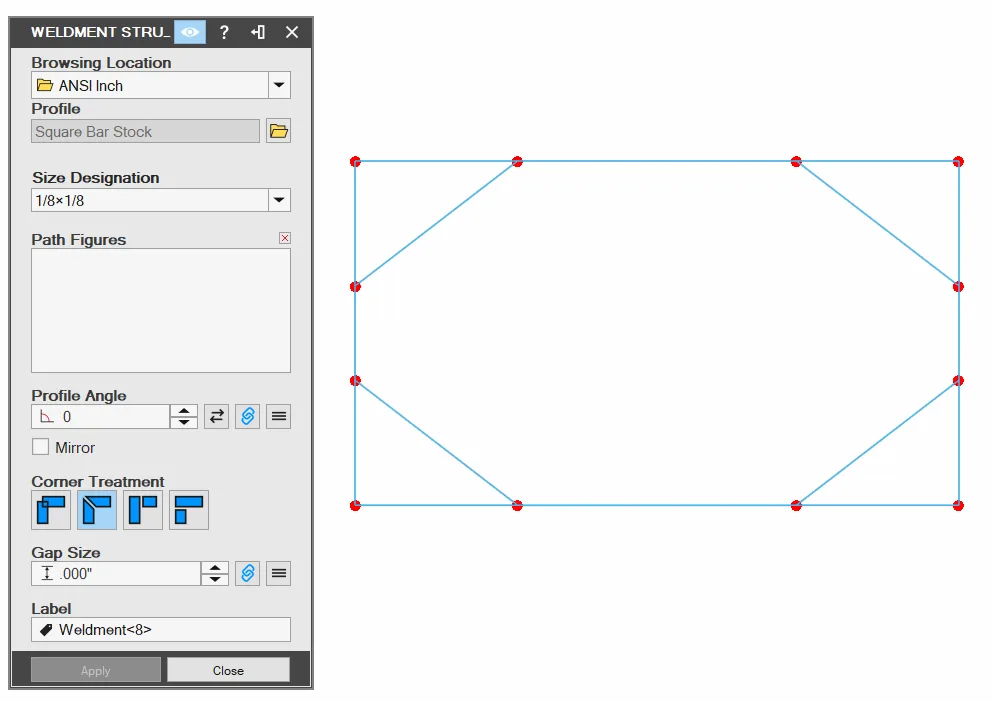Close the Weldment Structure panel
Screen dimensions: 992x702
point(292,32)
